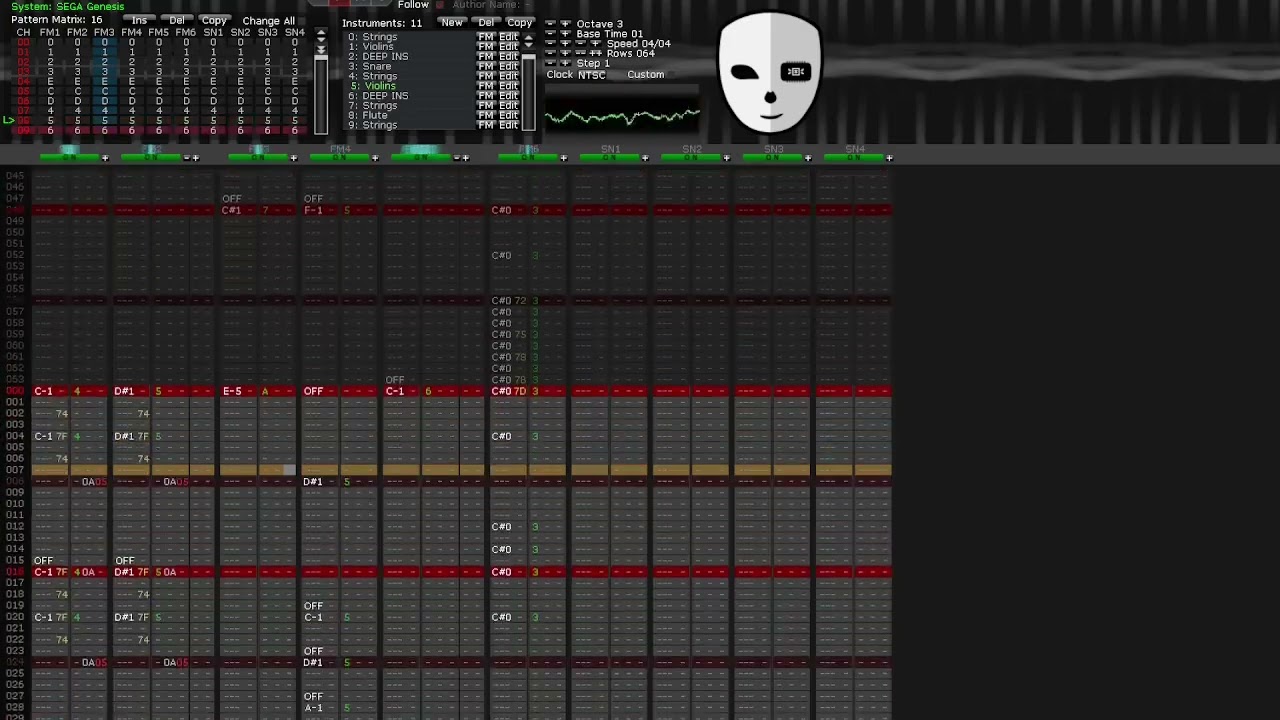This screenshot has height=720, width=1280.
Task: Mute the FM4 channel ON bar
Action: tap(340, 158)
